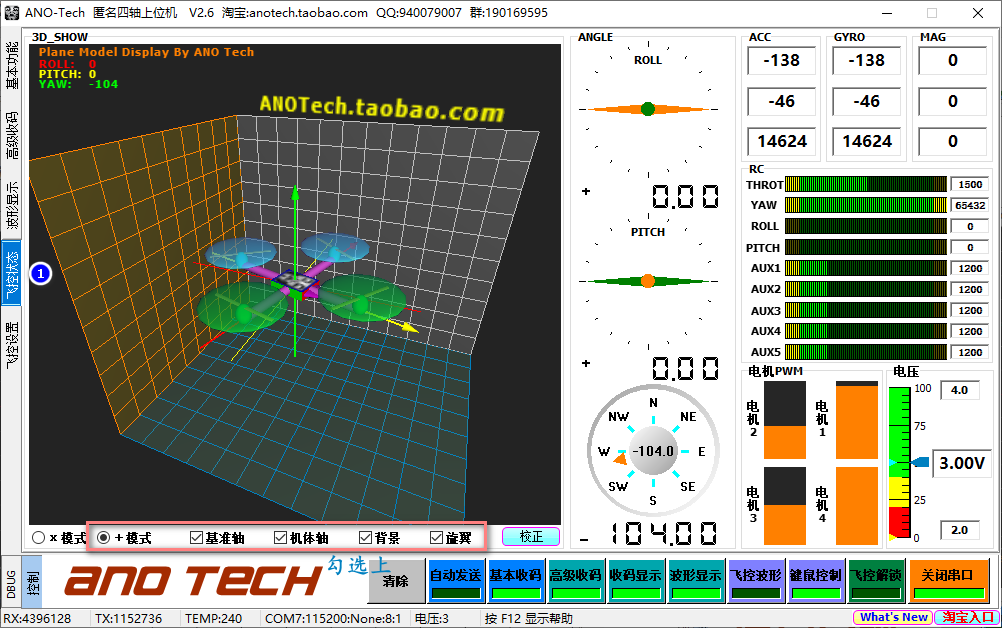Image resolution: width=1002 pixels, height=628 pixels.
Task: Click the ANO-Tech title bar app icon
Action: coord(12,13)
